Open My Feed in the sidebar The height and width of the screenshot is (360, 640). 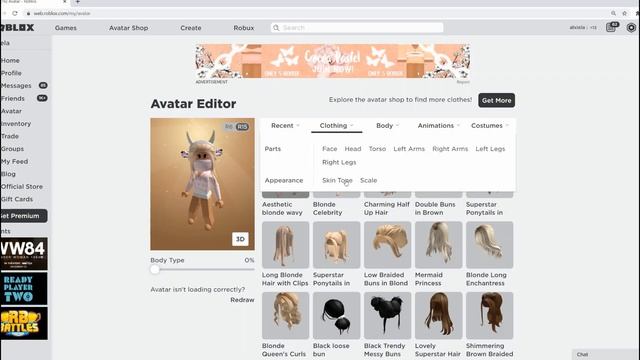tap(14, 162)
